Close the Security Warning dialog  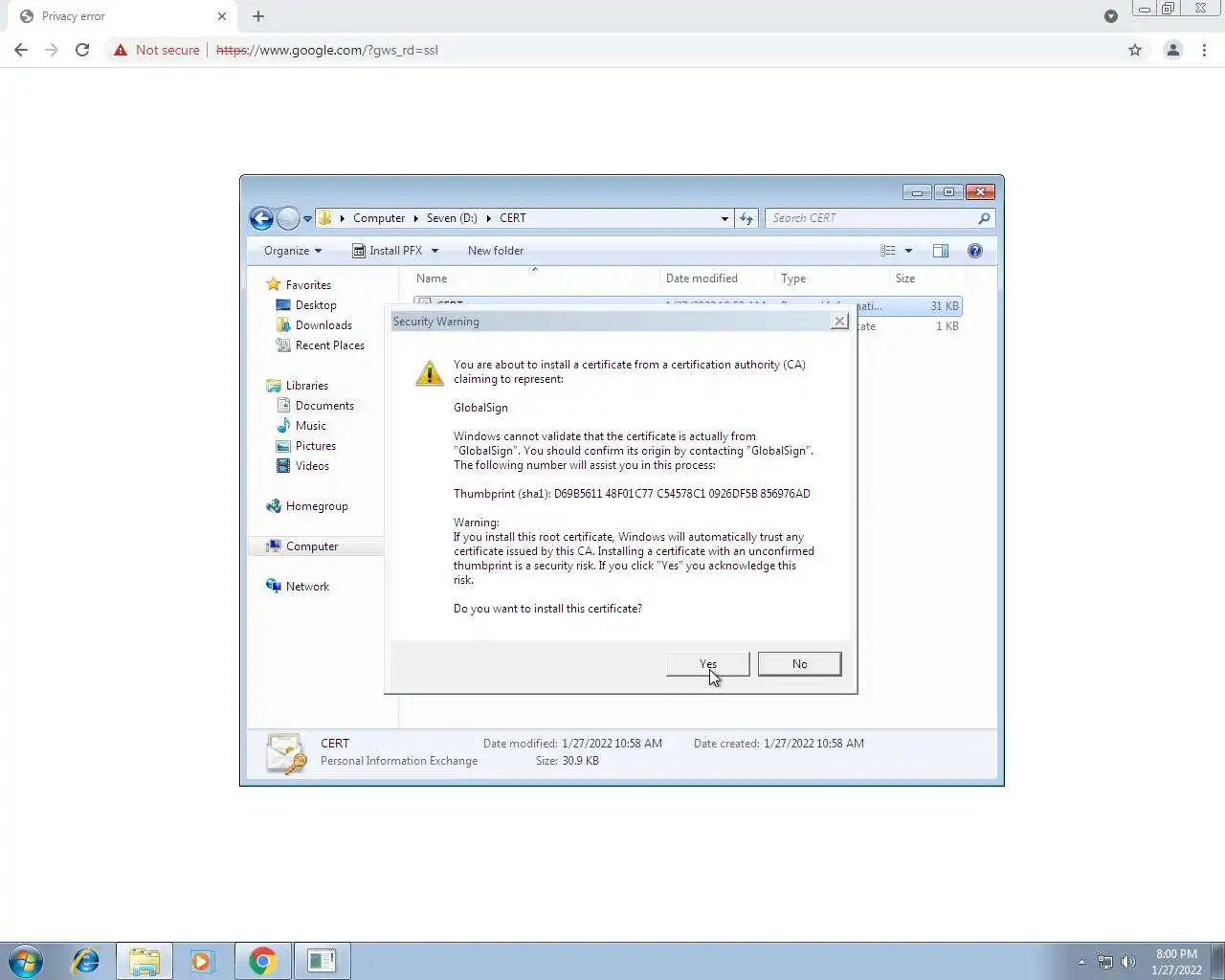(x=839, y=322)
